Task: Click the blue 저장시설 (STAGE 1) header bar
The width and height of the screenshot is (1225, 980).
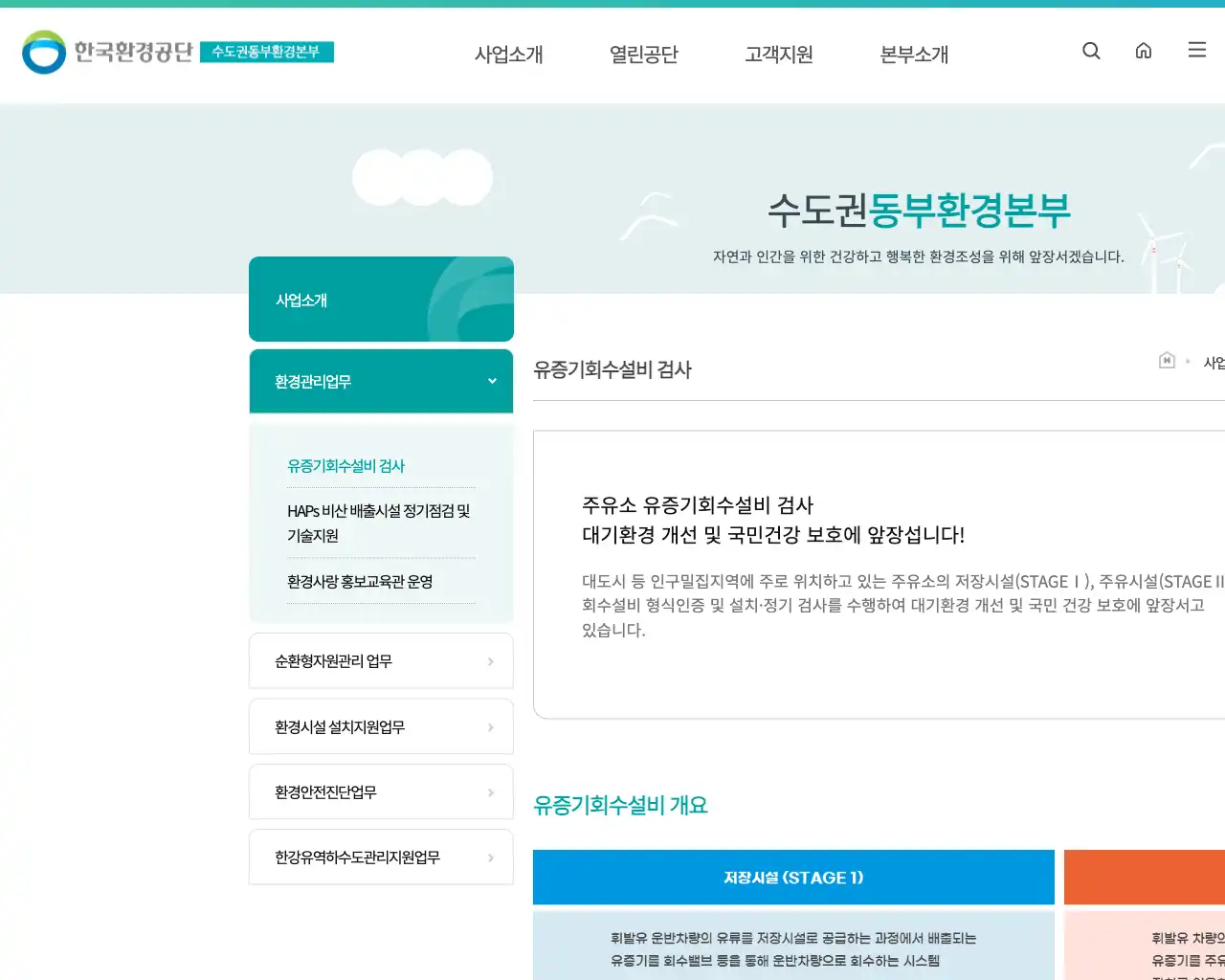Action: pyautogui.click(x=793, y=877)
